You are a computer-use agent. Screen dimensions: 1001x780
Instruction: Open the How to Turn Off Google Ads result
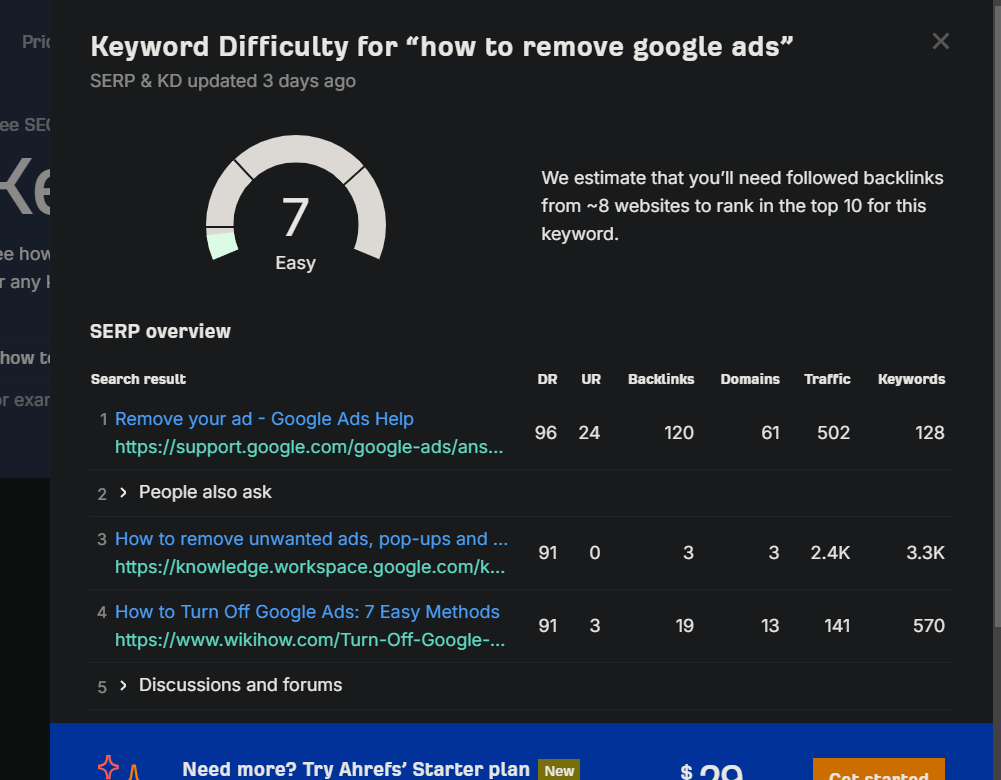point(307,612)
